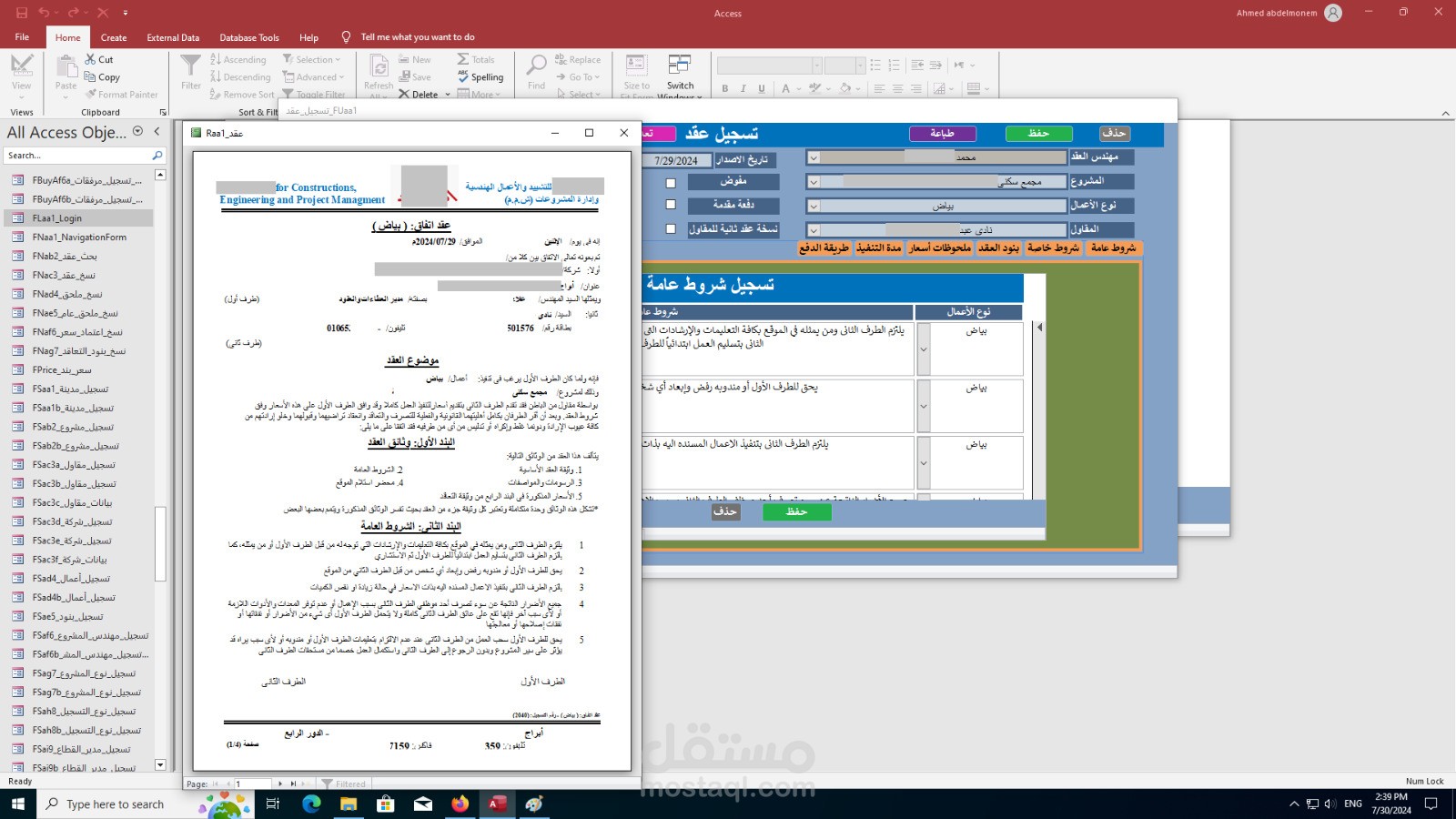1456x819 pixels.
Task: Open the المشروع combo box dropdown
Action: pyautogui.click(x=814, y=182)
